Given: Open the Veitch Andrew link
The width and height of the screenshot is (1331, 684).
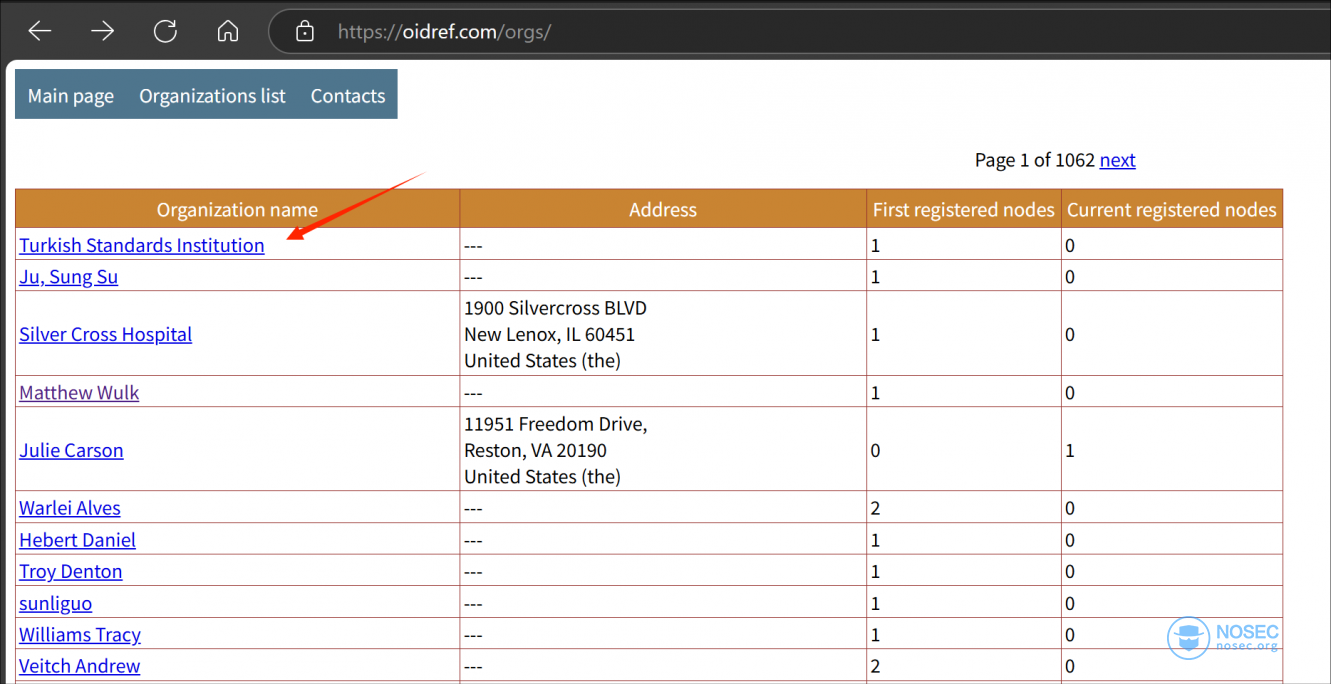Looking at the screenshot, I should [80, 666].
